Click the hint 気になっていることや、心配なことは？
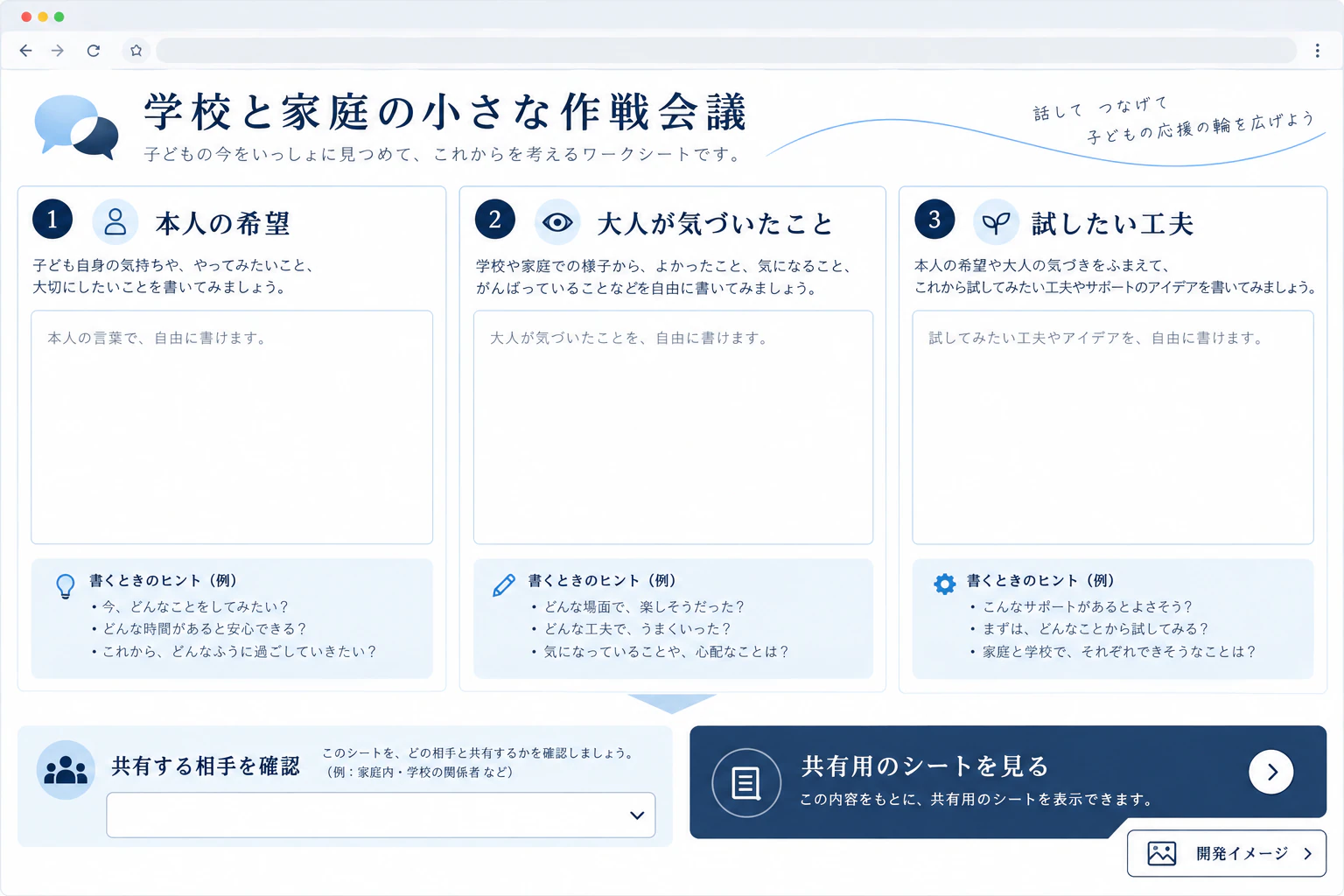Image resolution: width=1344 pixels, height=896 pixels. (x=666, y=652)
